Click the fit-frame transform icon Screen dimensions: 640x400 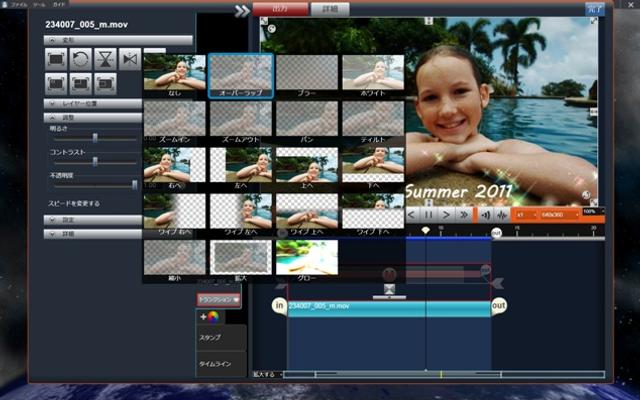[x=56, y=60]
